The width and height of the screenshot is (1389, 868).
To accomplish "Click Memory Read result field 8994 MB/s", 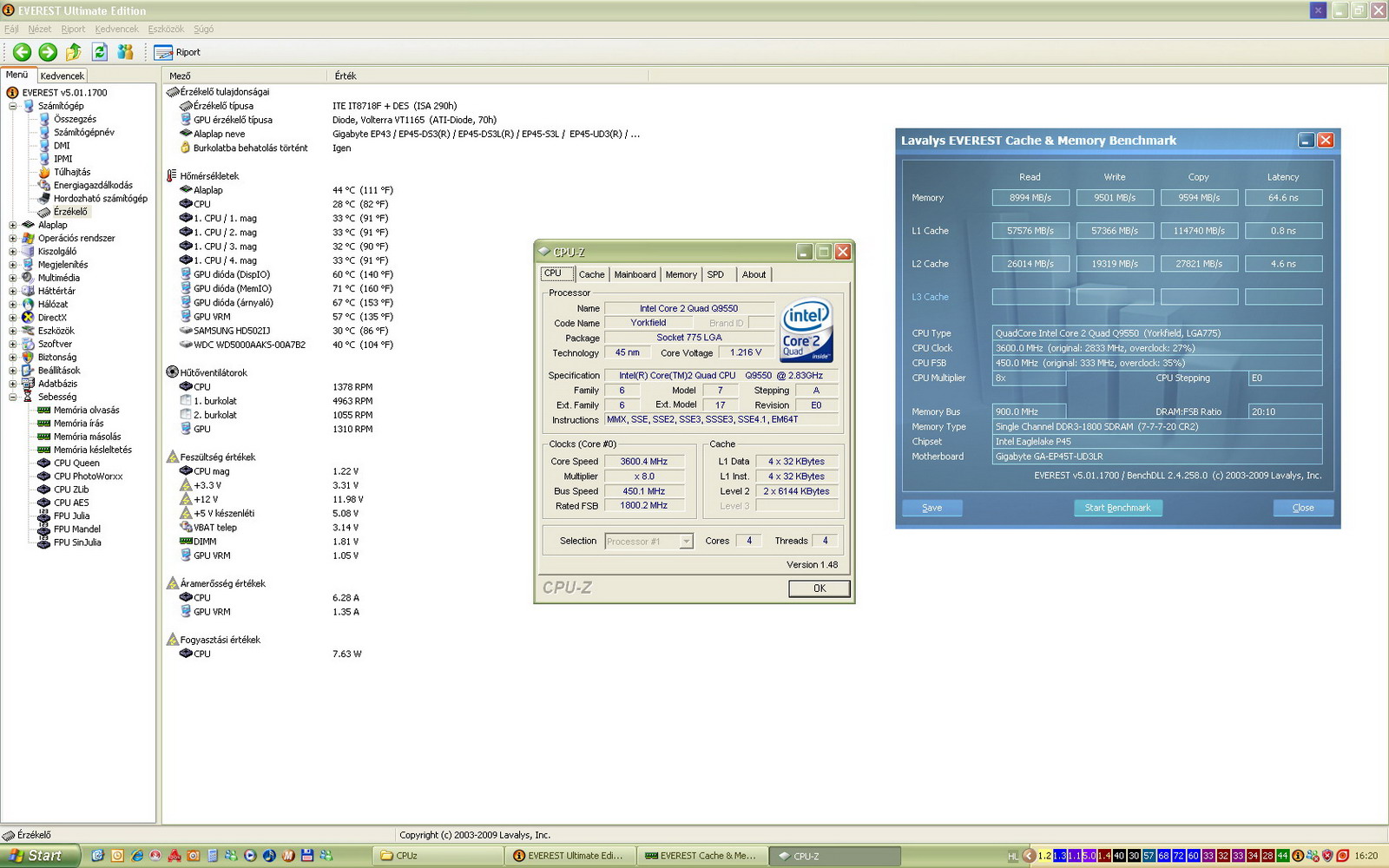I will pos(1030,198).
